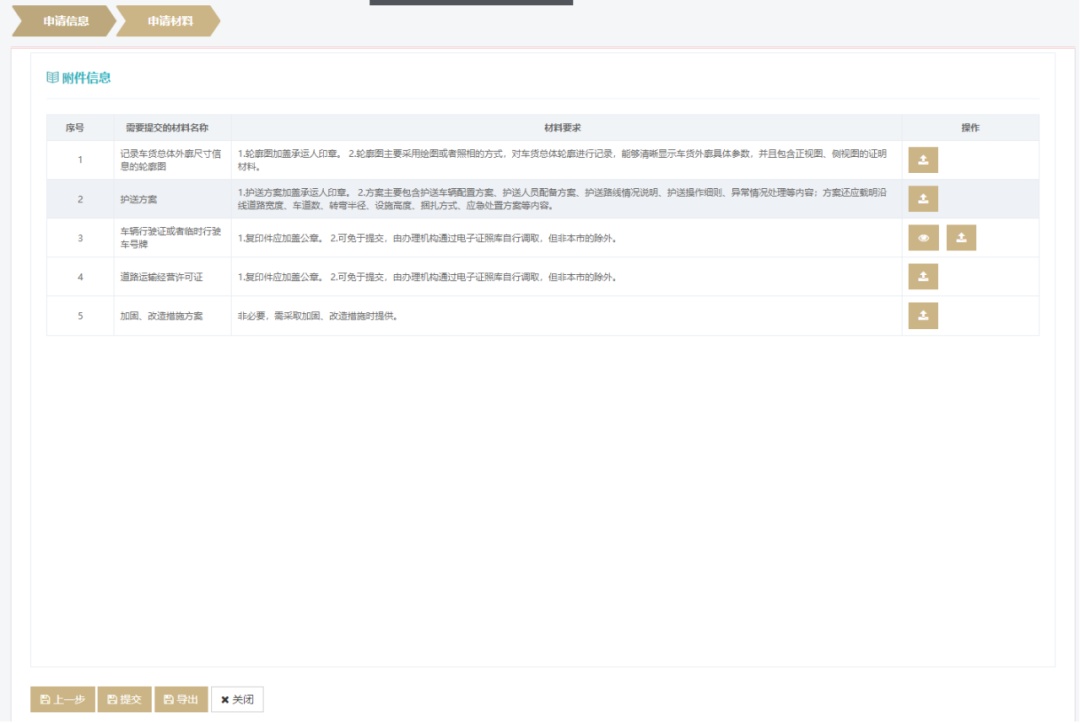Go back with the 上一步 button
Screen dimensions: 1080x723
63,700
